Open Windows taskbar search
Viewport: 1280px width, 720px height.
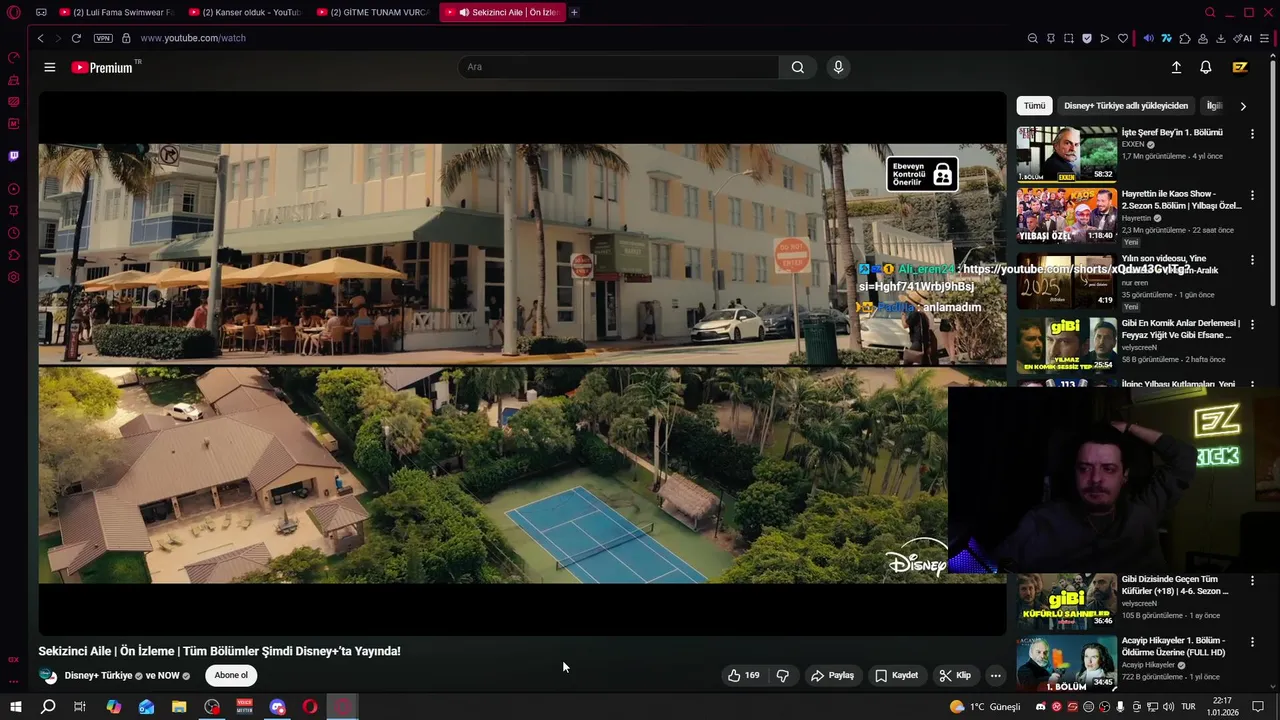pos(48,707)
